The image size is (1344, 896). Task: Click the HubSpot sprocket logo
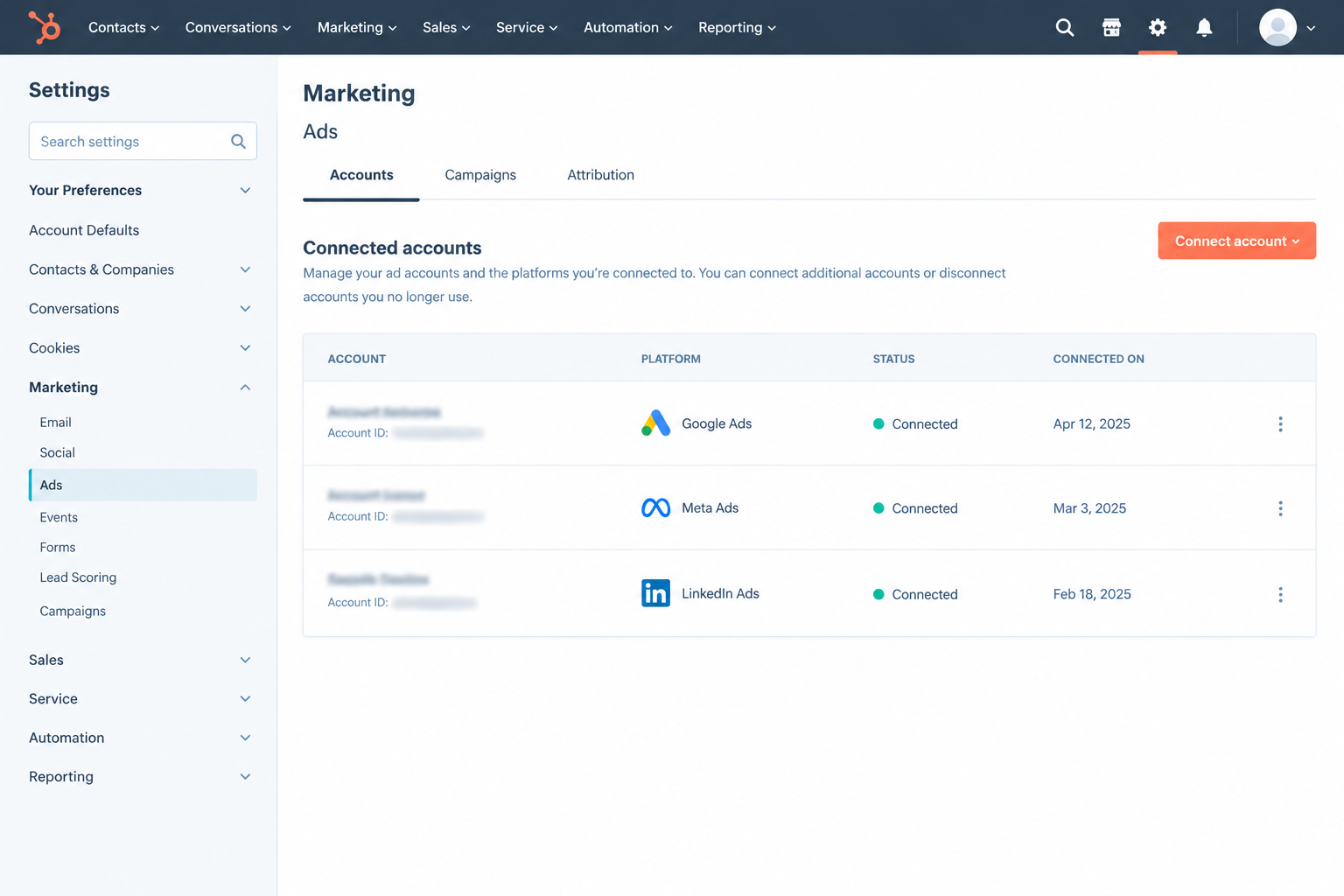click(x=45, y=27)
